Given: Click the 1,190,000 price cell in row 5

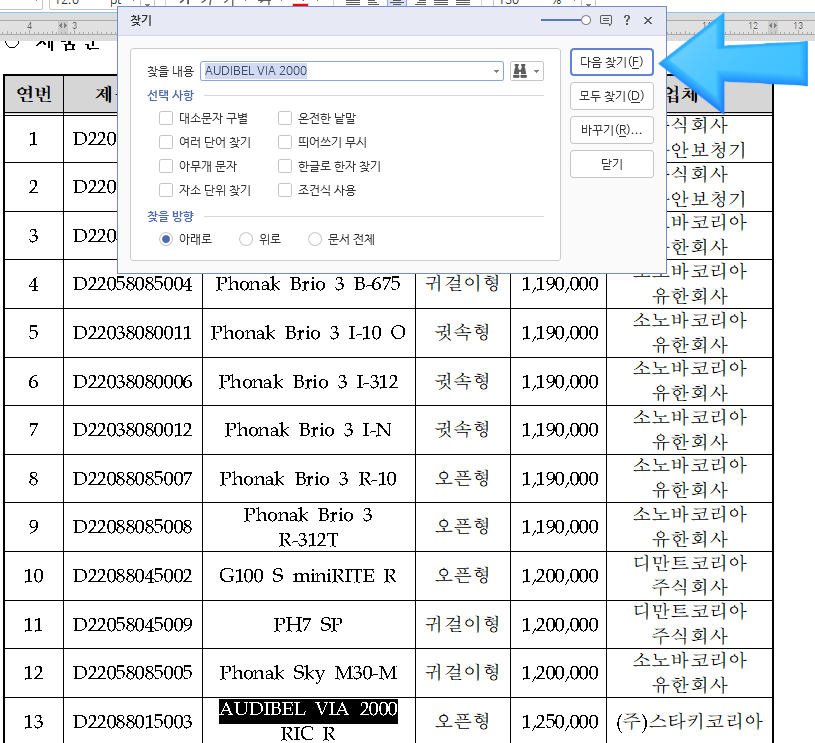Looking at the screenshot, I should point(559,333).
